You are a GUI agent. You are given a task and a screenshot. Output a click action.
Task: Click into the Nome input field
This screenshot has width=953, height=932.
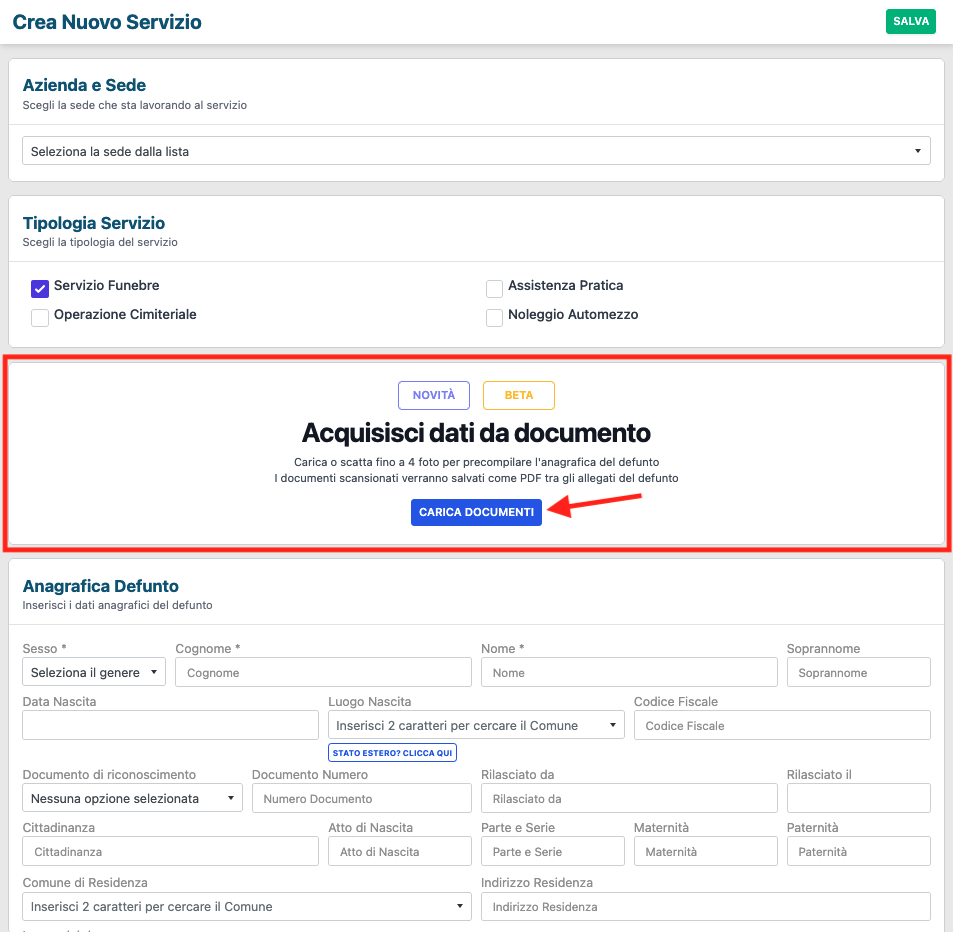(x=629, y=672)
